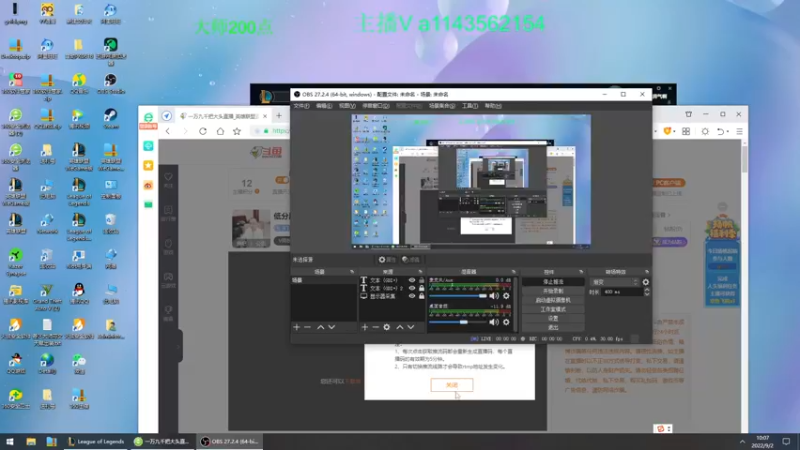Open a new browser tab with the plus

point(279,116)
